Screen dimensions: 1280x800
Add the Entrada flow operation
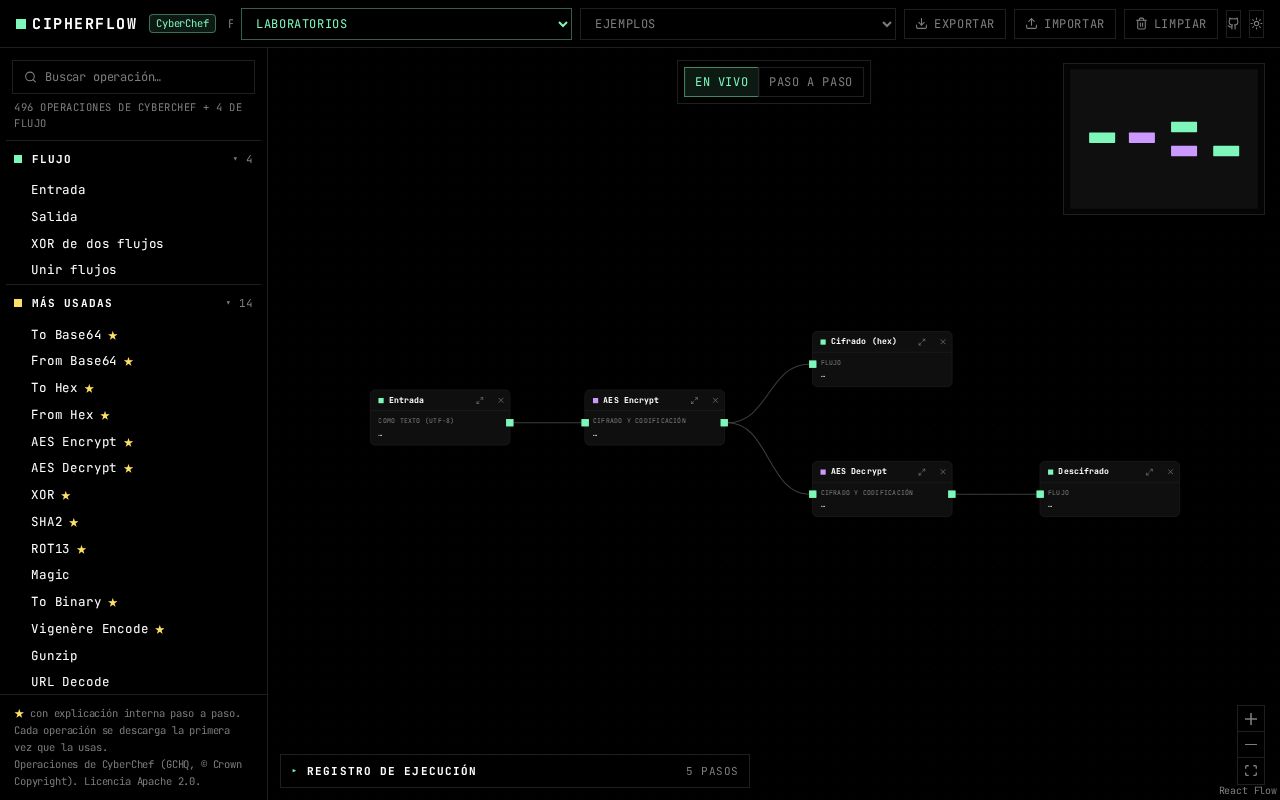click(x=133, y=190)
